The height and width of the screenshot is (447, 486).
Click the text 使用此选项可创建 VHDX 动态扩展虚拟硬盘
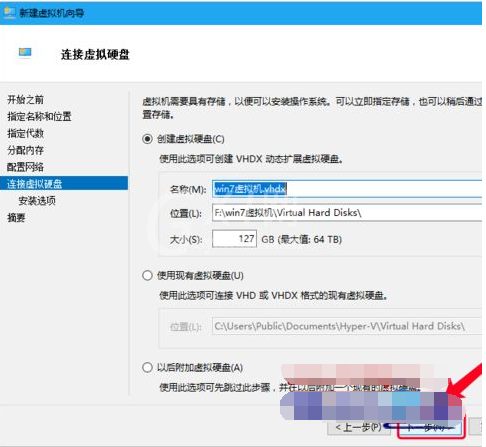(x=251, y=159)
